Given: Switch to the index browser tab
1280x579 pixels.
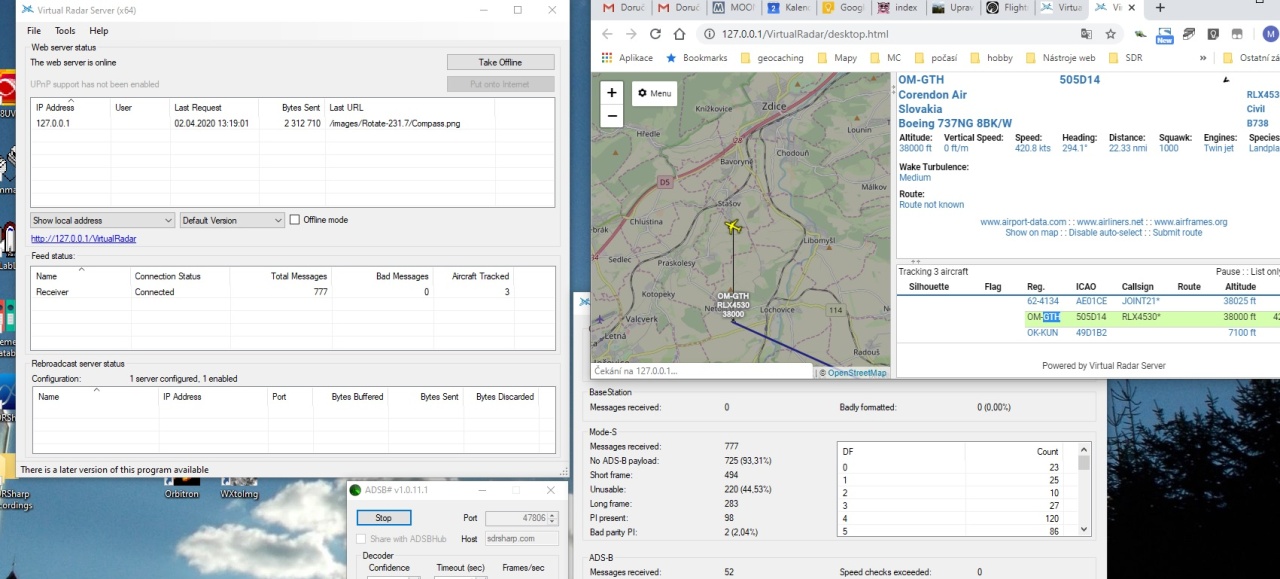Looking at the screenshot, I should 896,8.
